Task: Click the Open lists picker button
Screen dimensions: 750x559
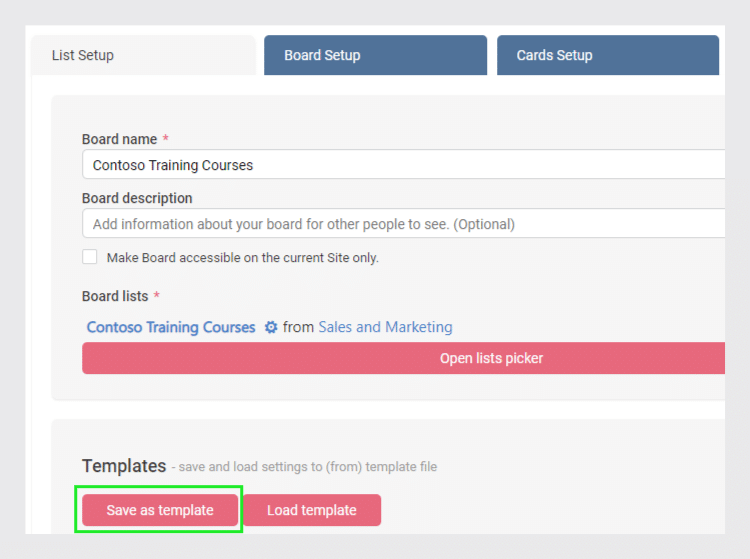Action: (403, 358)
